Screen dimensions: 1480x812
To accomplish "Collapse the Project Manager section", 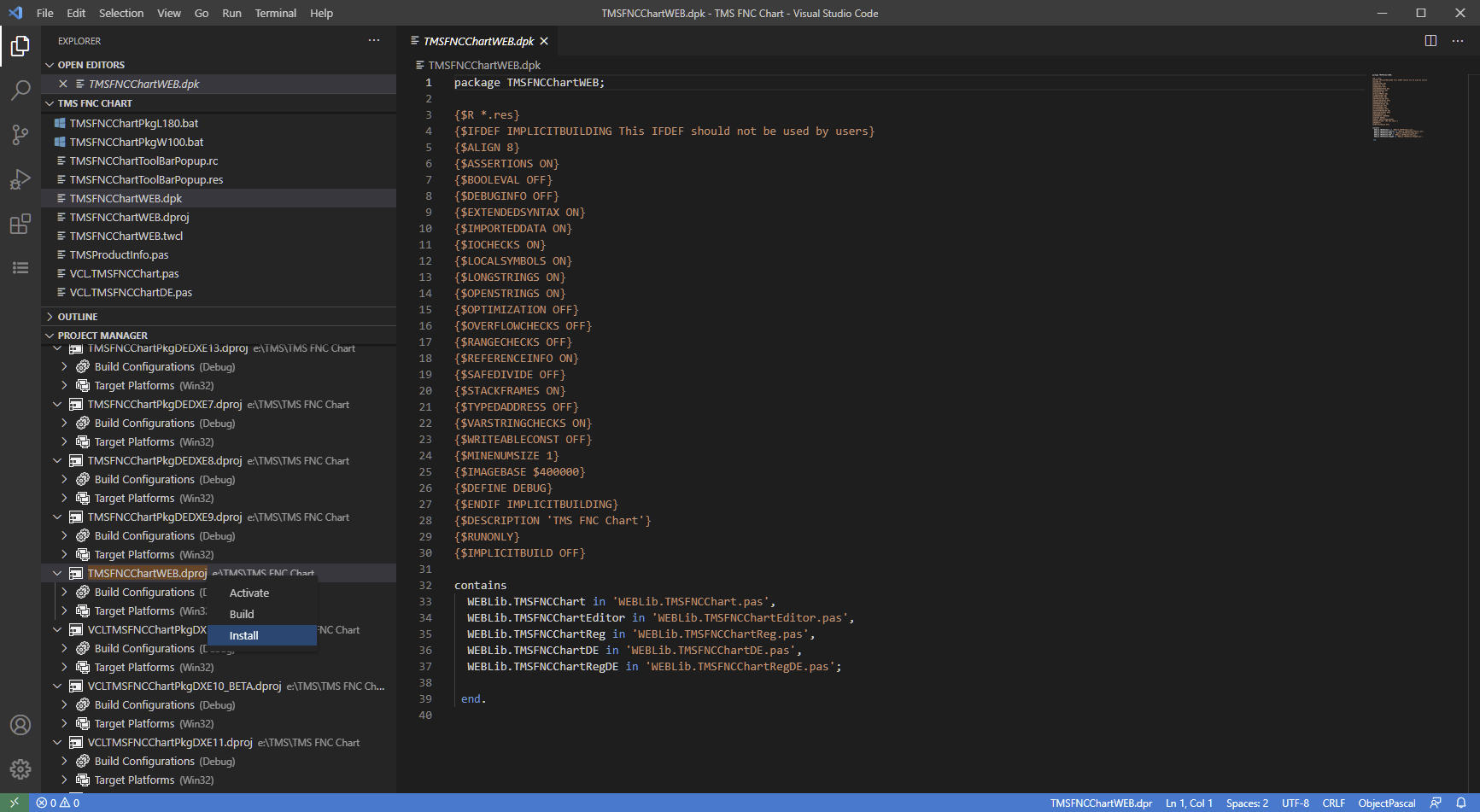I will coord(50,336).
